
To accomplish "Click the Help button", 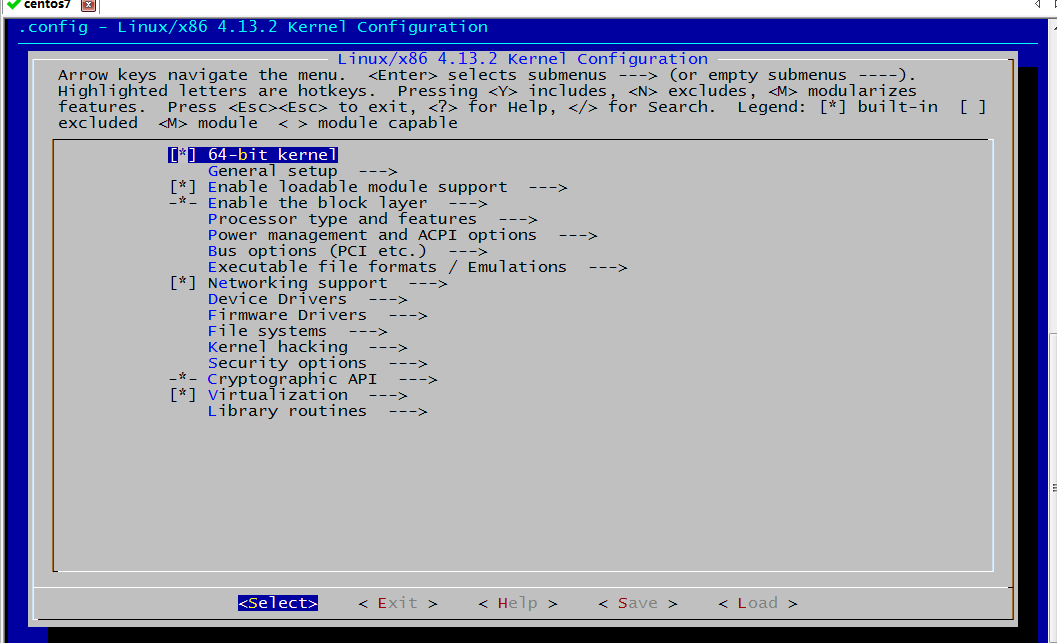I will (x=518, y=603).
